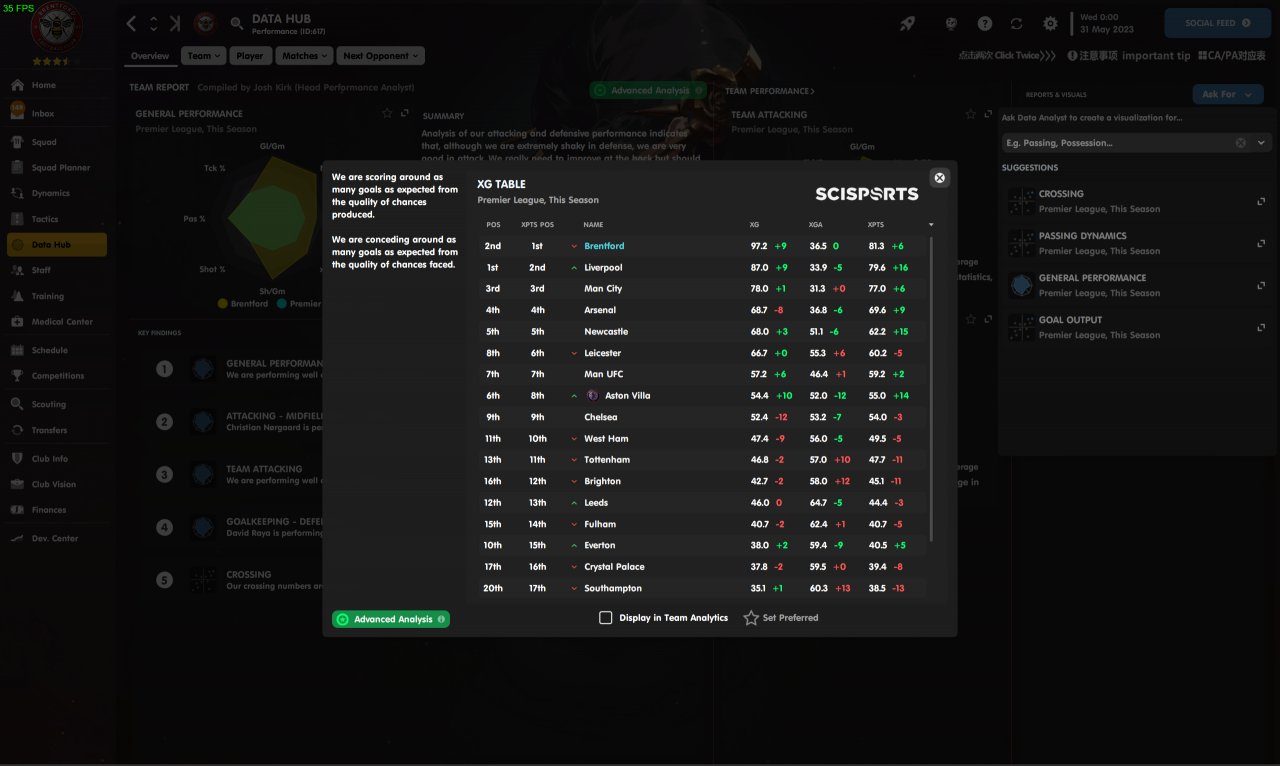Open the xG table column options arrow
The image size is (1280, 766).
point(931,224)
